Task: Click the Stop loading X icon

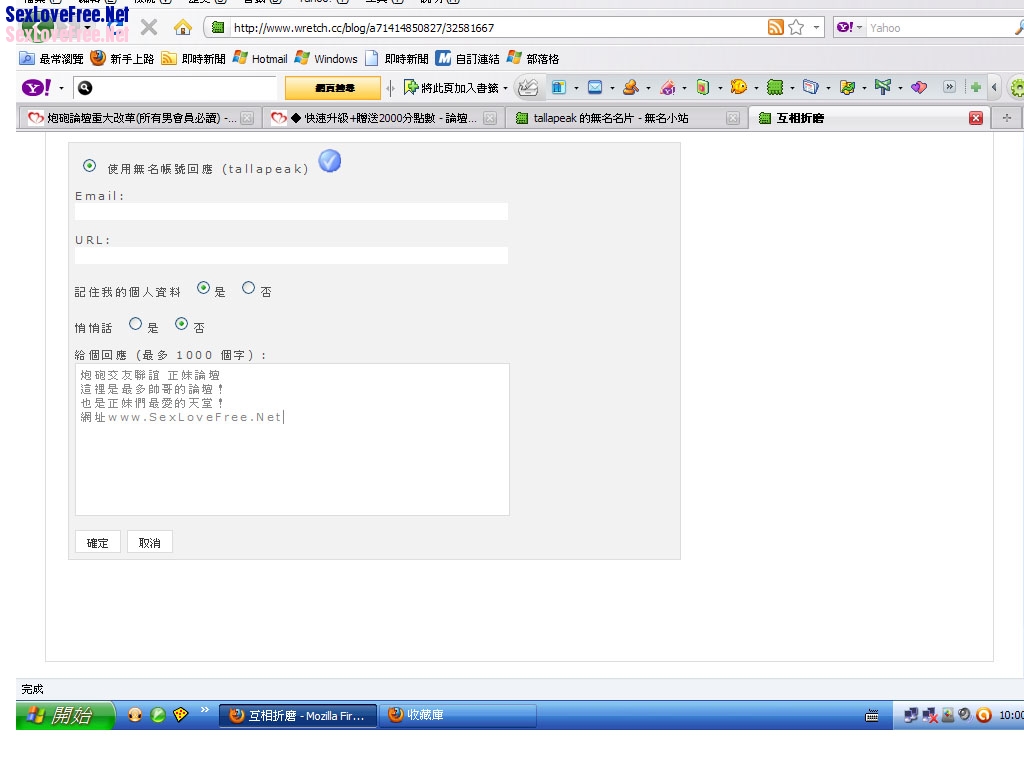Action: point(149,27)
